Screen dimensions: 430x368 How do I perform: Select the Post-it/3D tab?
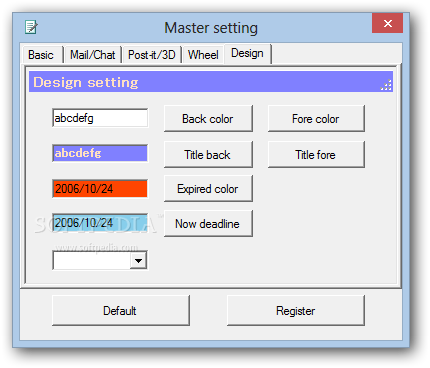click(x=152, y=55)
